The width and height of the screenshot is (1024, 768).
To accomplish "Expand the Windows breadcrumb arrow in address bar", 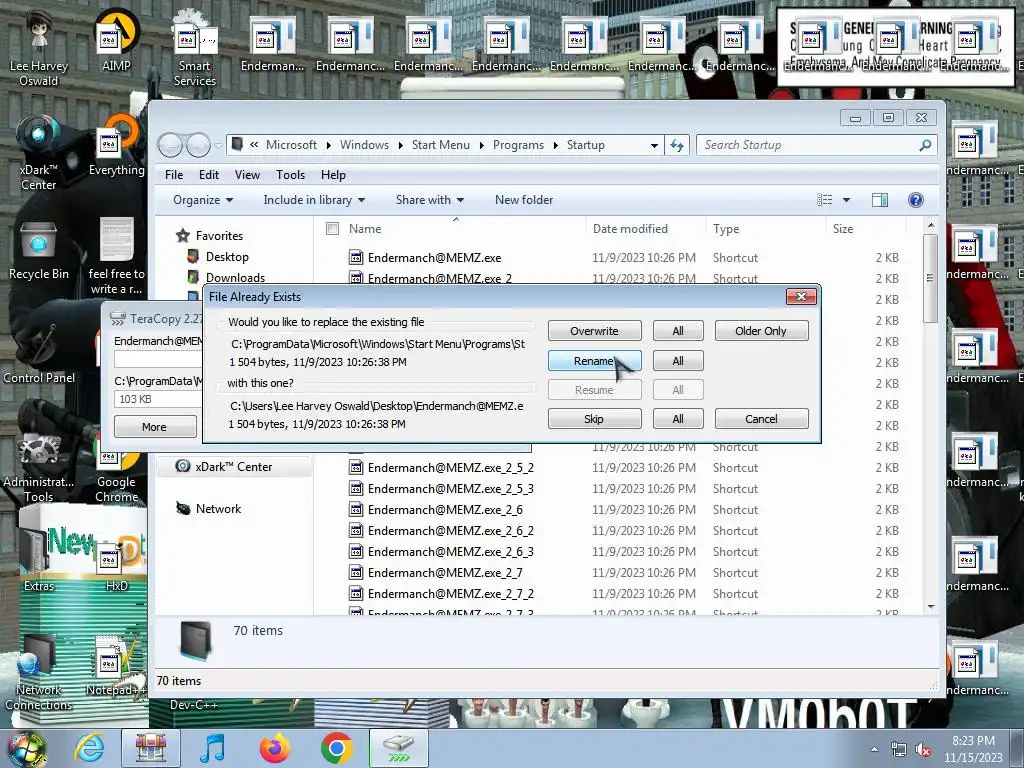I will (400, 145).
